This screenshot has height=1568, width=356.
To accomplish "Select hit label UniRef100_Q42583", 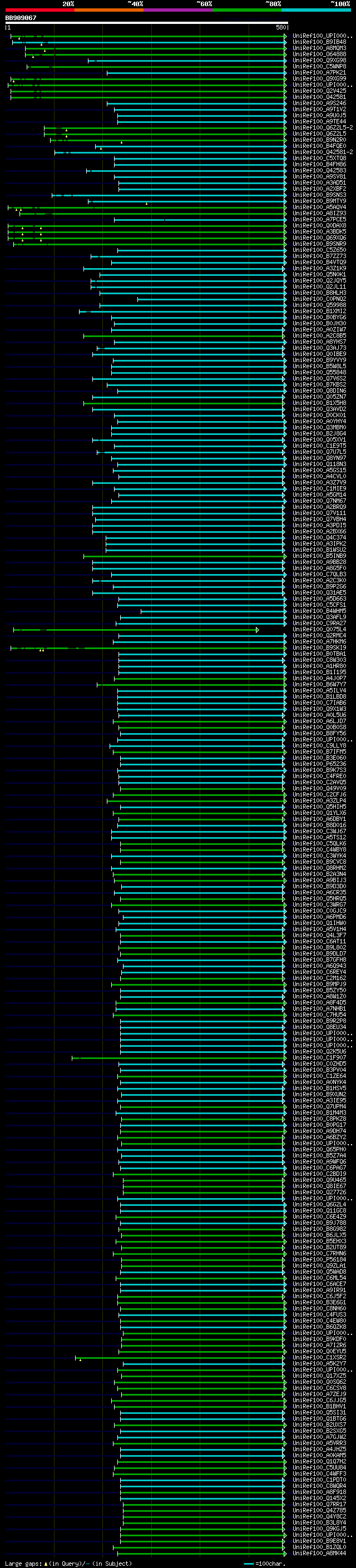I will pos(319,170).
